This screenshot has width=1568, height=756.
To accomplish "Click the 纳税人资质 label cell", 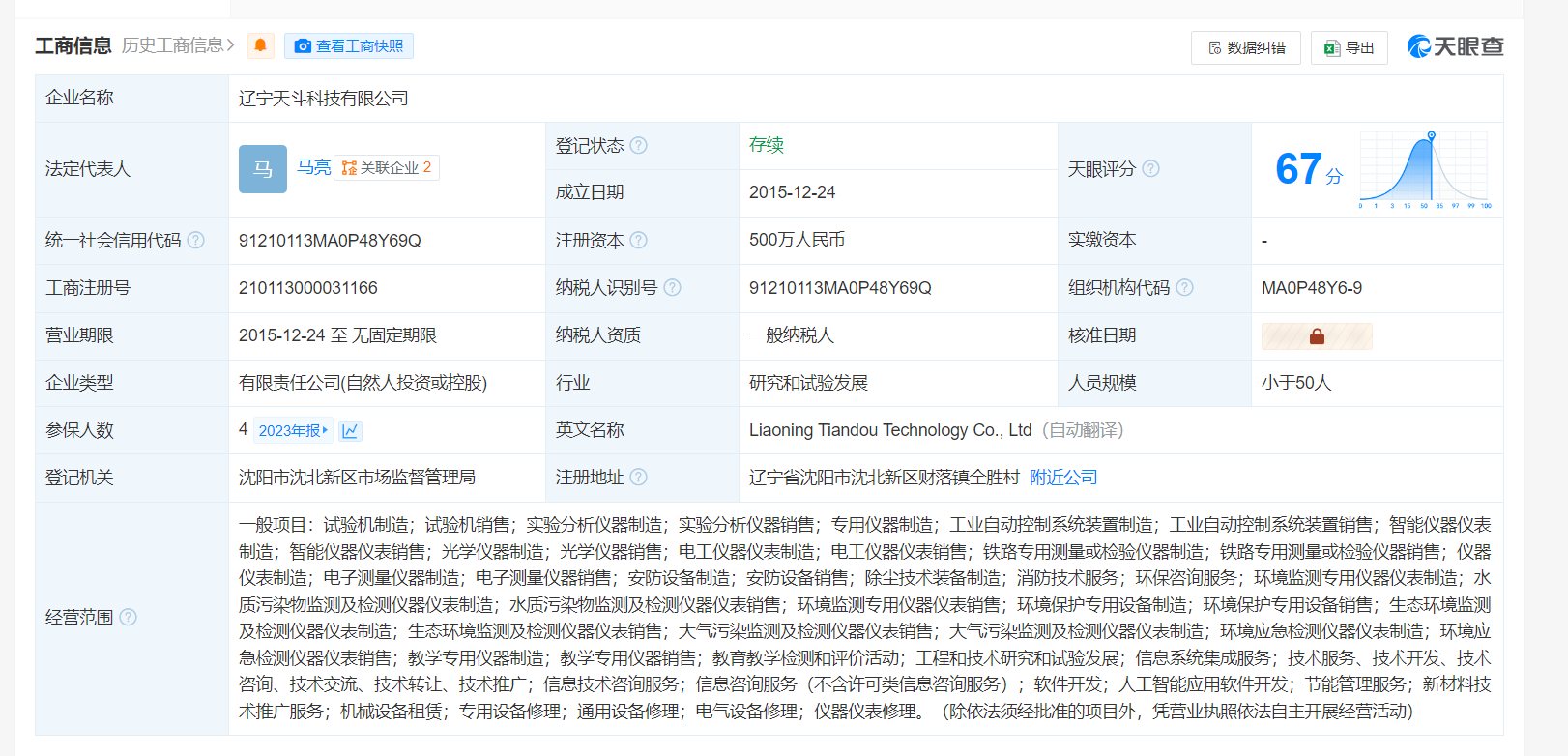I will [642, 334].
